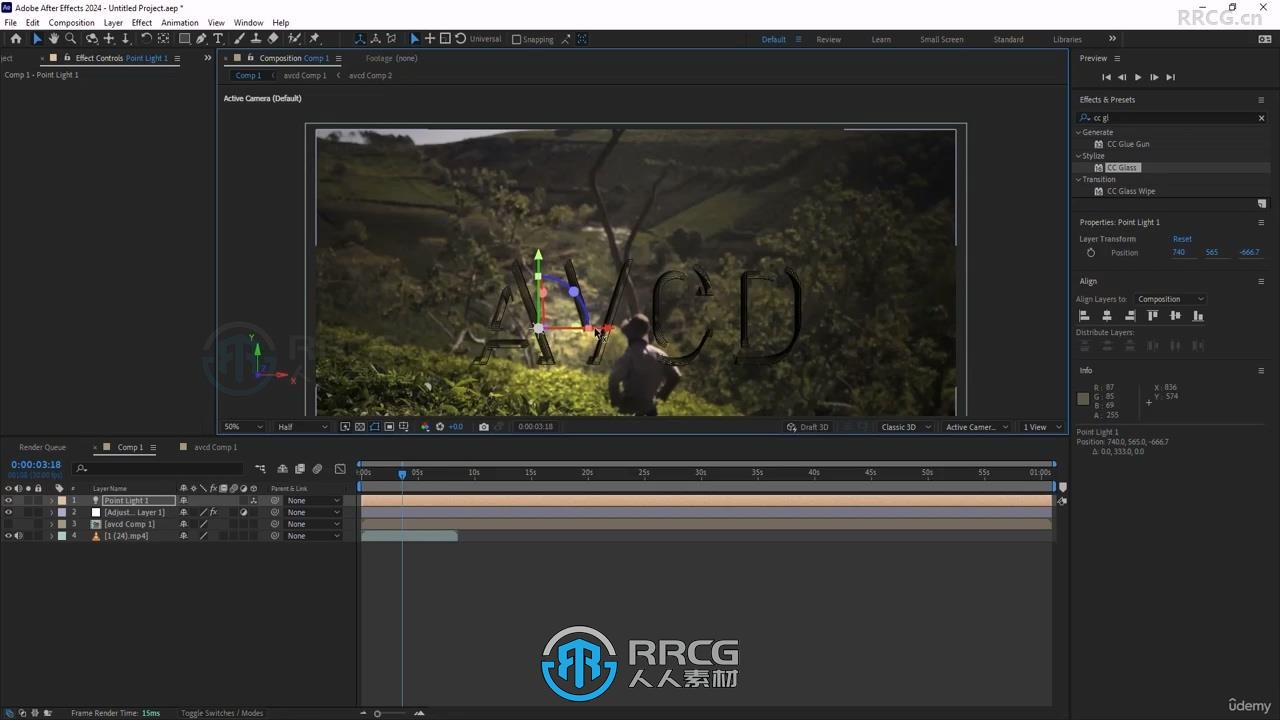Click the Motion Blur enable icon in timeline

[317, 468]
